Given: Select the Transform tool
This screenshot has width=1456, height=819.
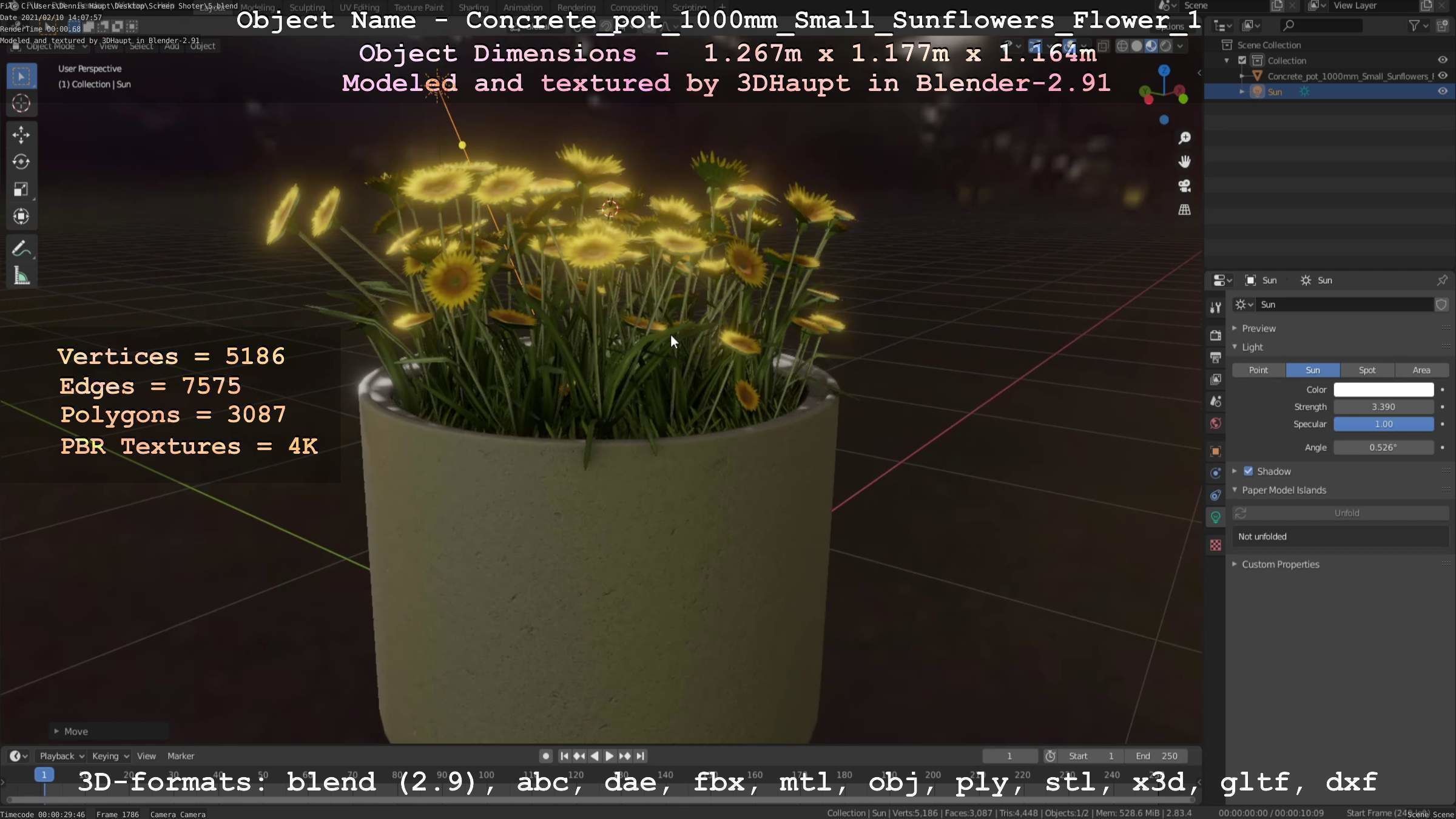Looking at the screenshot, I should click(21, 217).
